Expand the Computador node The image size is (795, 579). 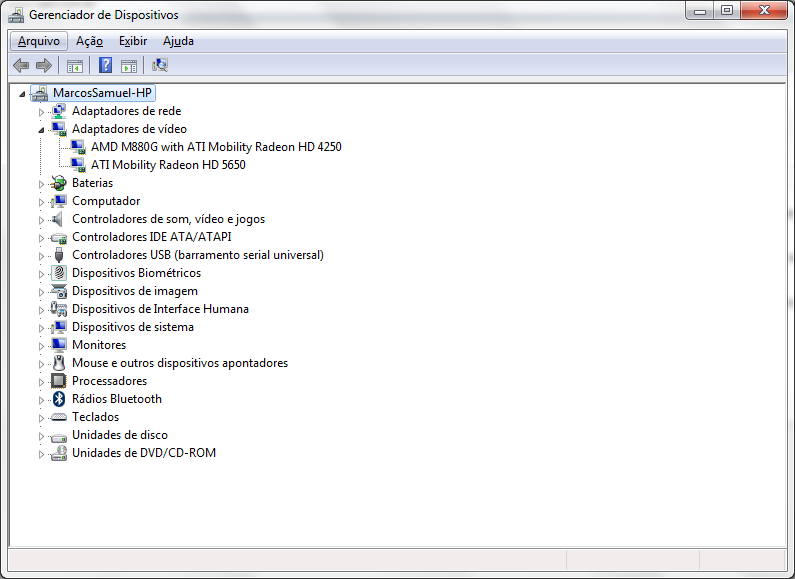(41, 202)
